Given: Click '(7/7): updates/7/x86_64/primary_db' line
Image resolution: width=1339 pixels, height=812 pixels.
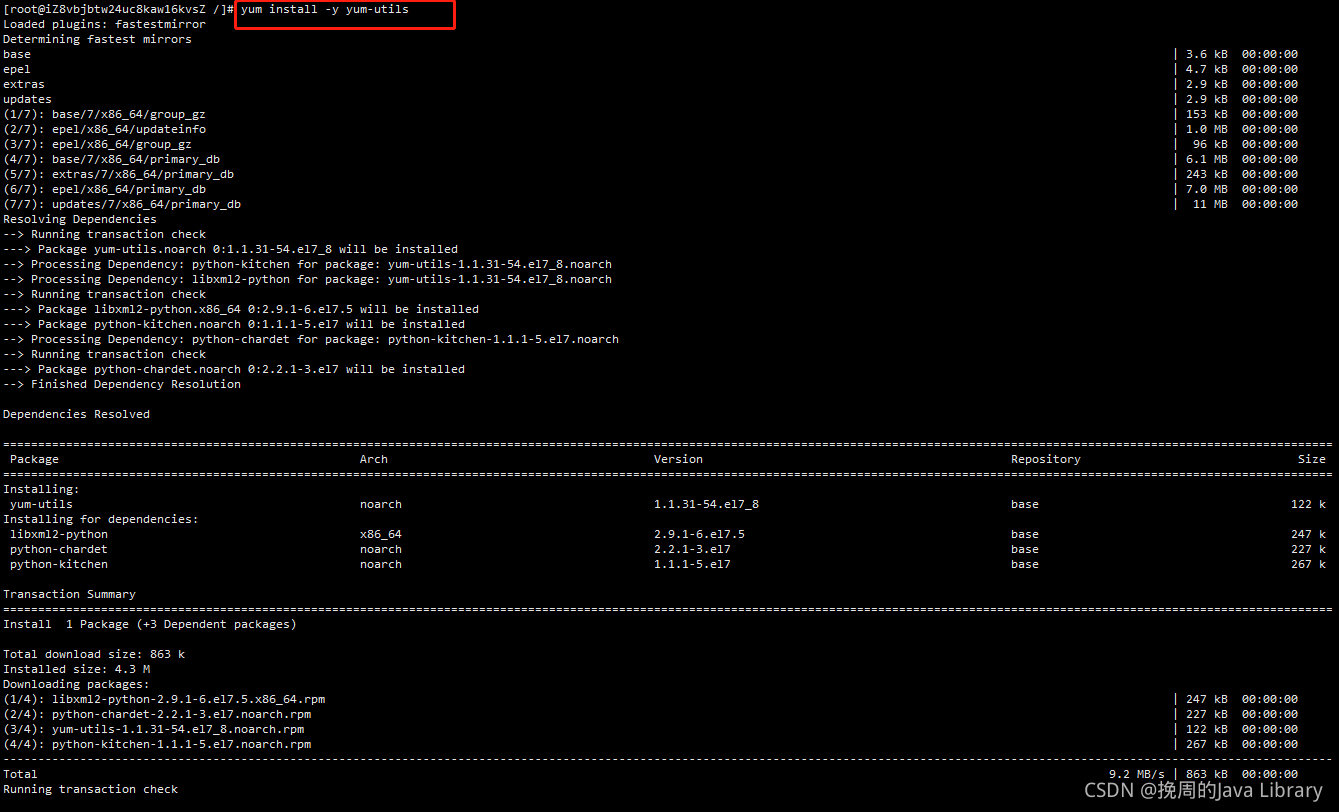Looking at the screenshot, I should tap(122, 204).
